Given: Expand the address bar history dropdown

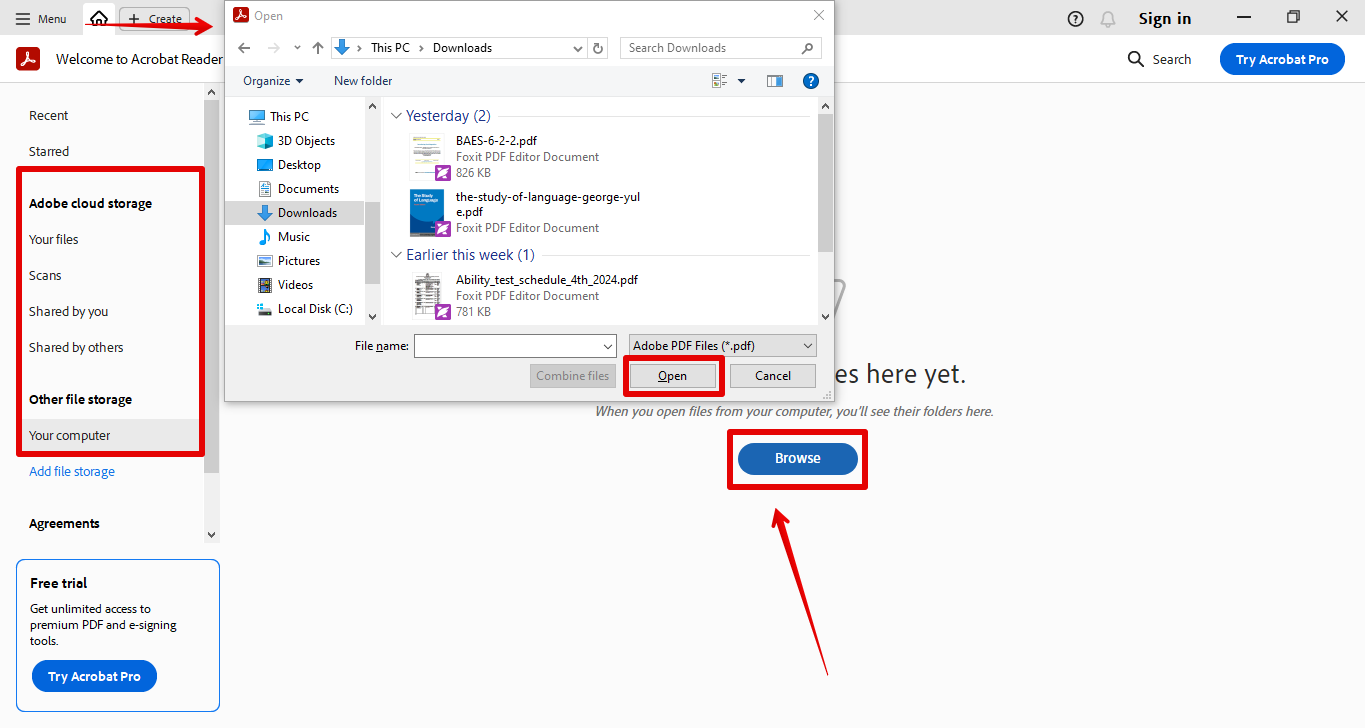Looking at the screenshot, I should pyautogui.click(x=578, y=48).
